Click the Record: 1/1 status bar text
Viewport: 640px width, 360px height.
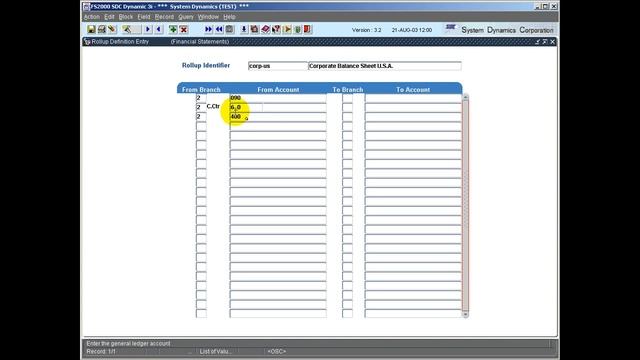point(101,351)
